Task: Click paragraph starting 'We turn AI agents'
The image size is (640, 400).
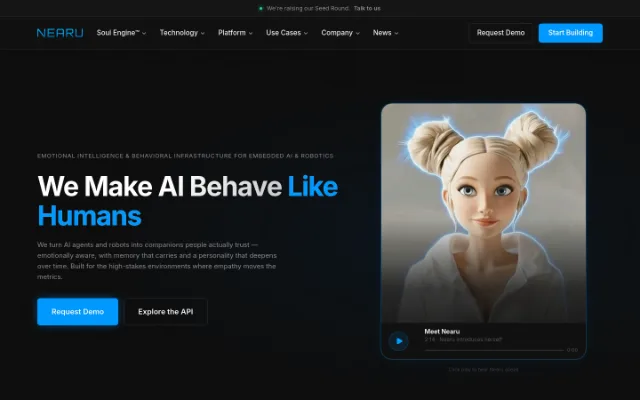Action: click(x=157, y=260)
